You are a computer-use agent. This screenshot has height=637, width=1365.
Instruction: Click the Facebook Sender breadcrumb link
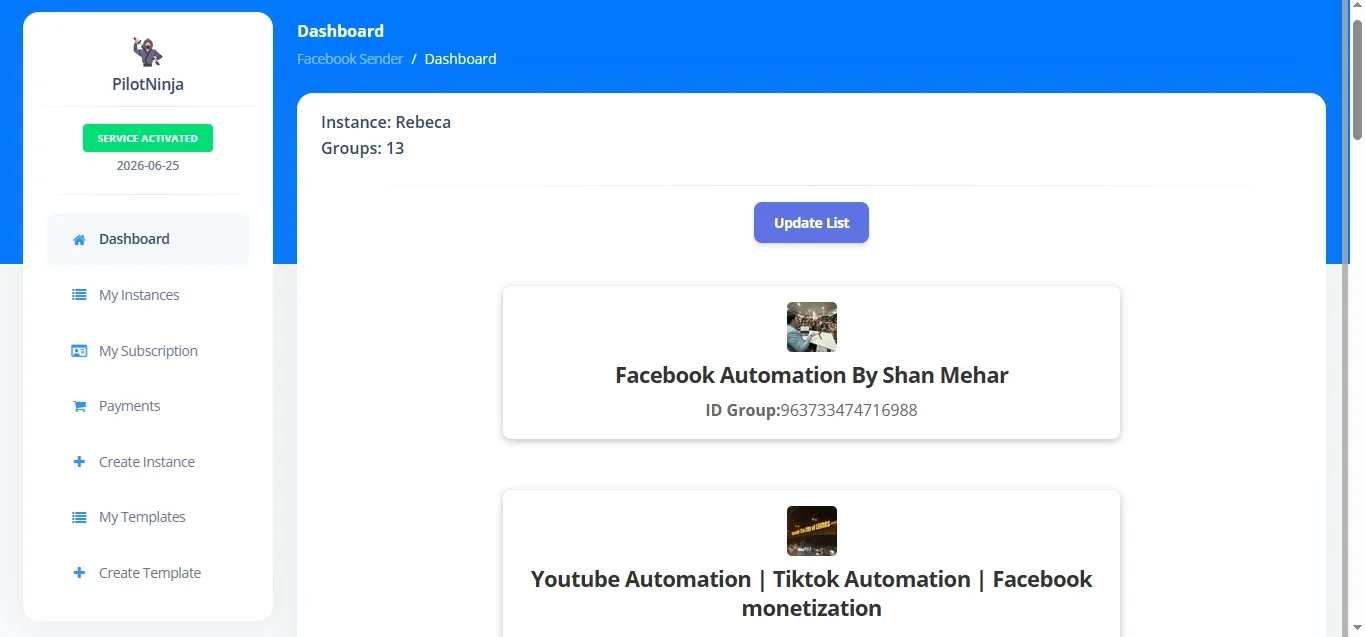pyautogui.click(x=350, y=59)
